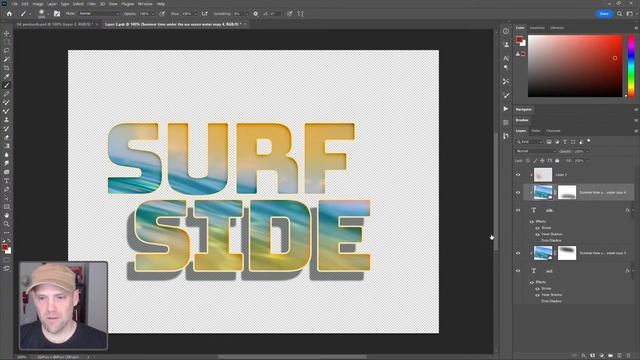Select the Brush tool in the toolbar
The height and width of the screenshot is (360, 640).
7,85
